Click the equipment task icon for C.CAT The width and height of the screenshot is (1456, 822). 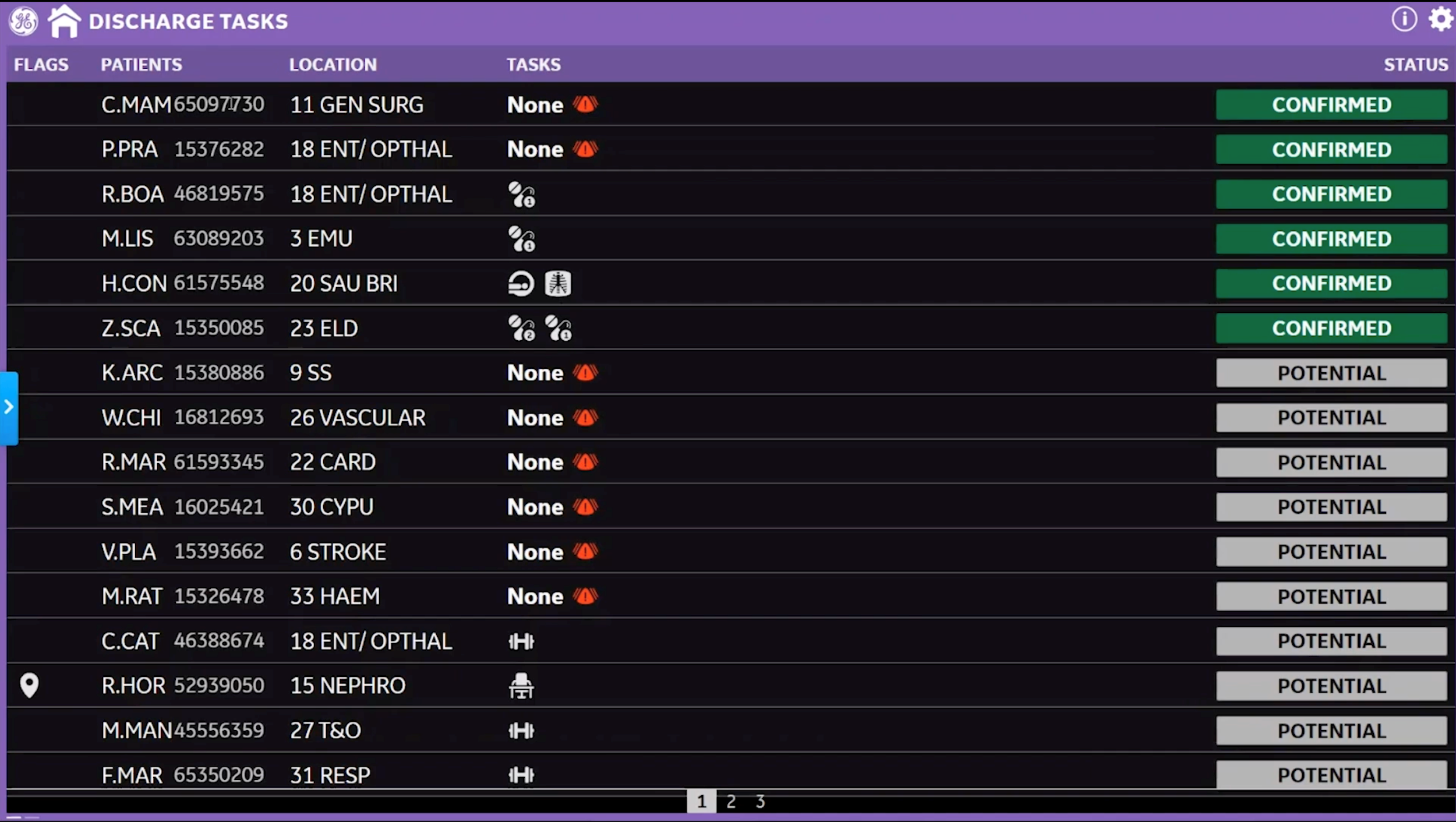pyautogui.click(x=521, y=641)
